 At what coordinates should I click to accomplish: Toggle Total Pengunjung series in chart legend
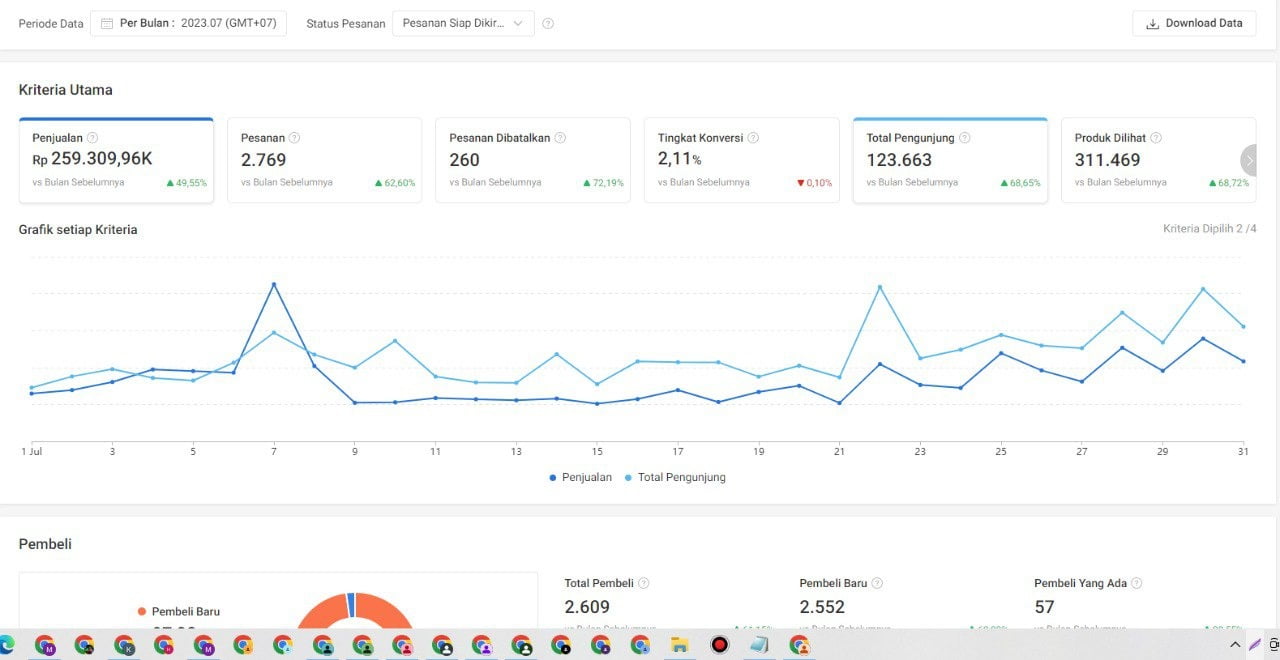675,477
